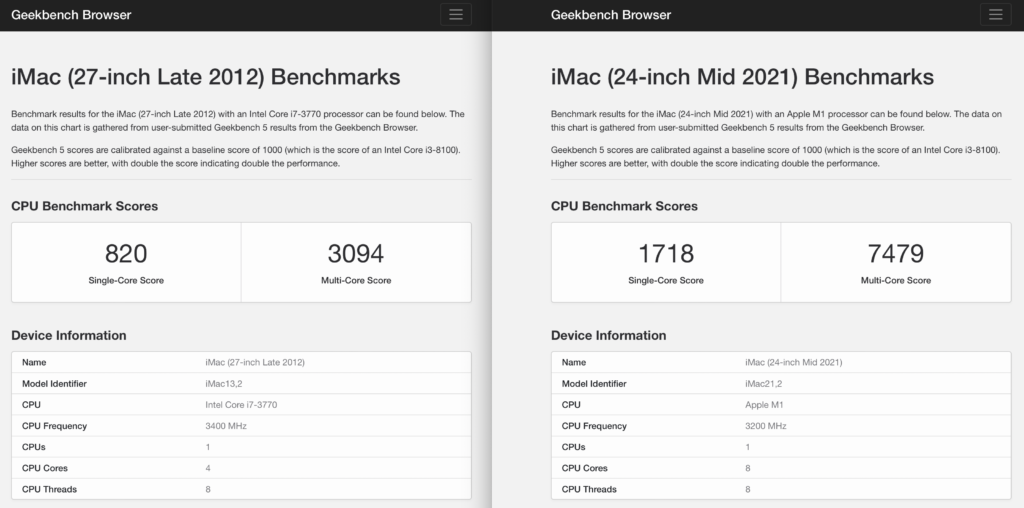Open hamburger menu on the 2012 iMac page
Viewport: 1024px width, 508px height.
(x=455, y=15)
